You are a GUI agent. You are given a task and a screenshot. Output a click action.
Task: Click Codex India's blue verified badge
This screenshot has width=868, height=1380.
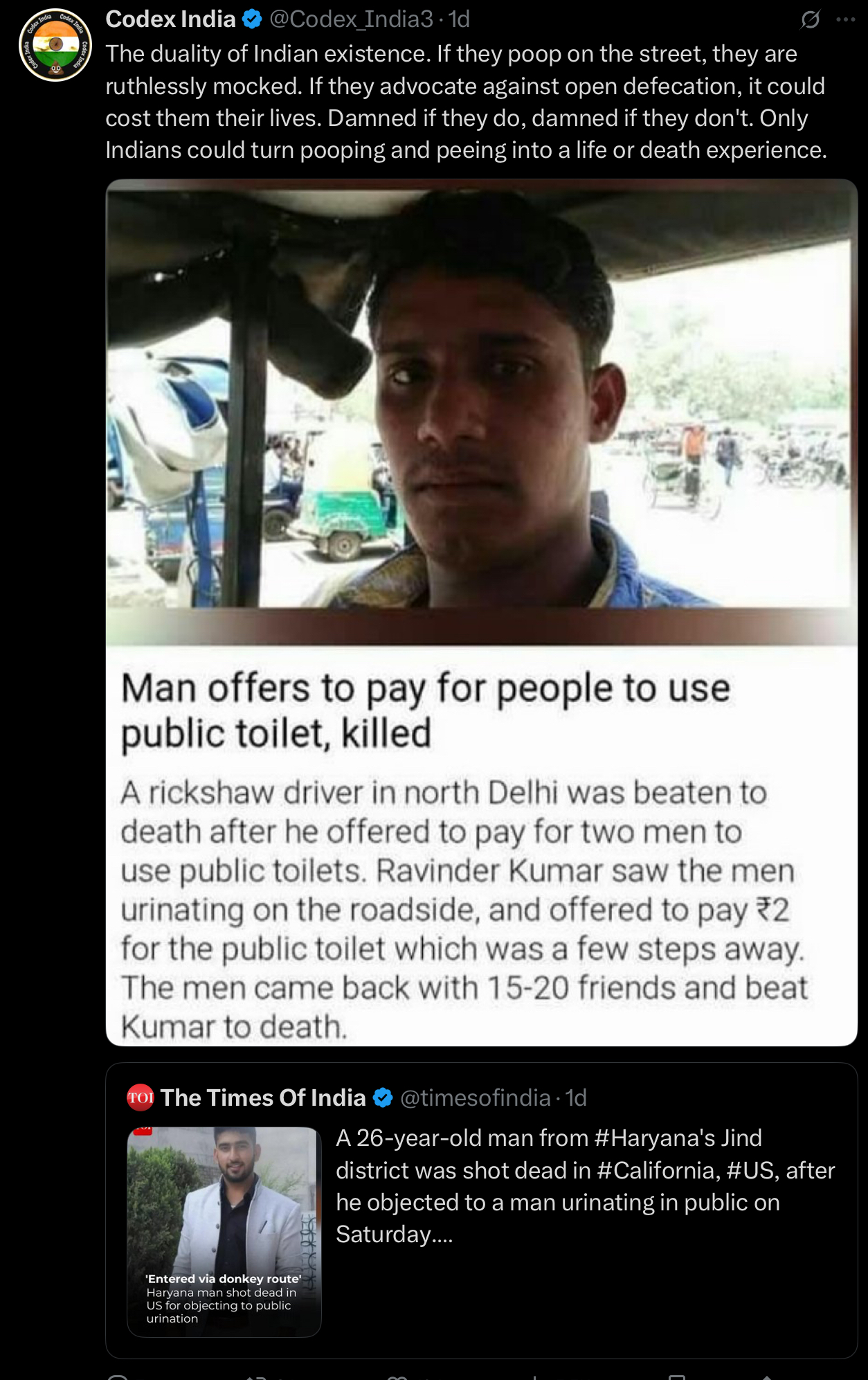coord(252,19)
